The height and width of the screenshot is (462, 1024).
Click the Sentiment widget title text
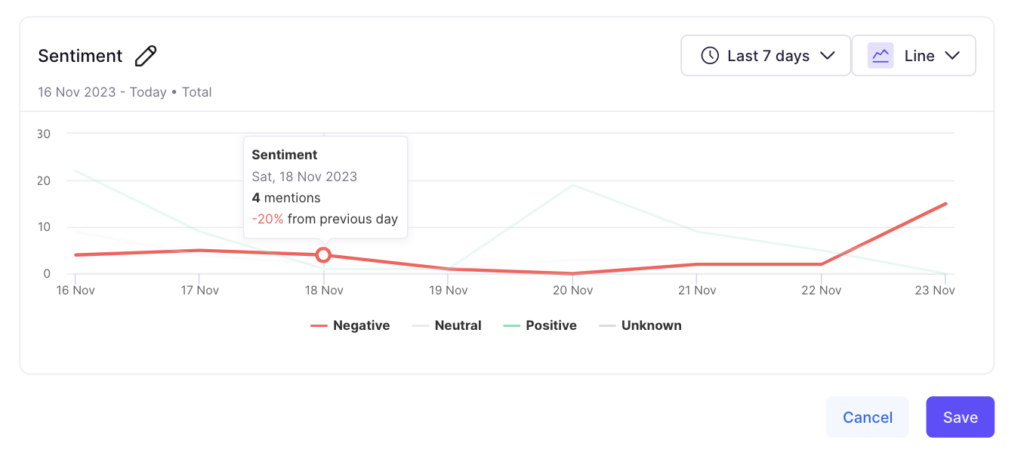click(80, 56)
